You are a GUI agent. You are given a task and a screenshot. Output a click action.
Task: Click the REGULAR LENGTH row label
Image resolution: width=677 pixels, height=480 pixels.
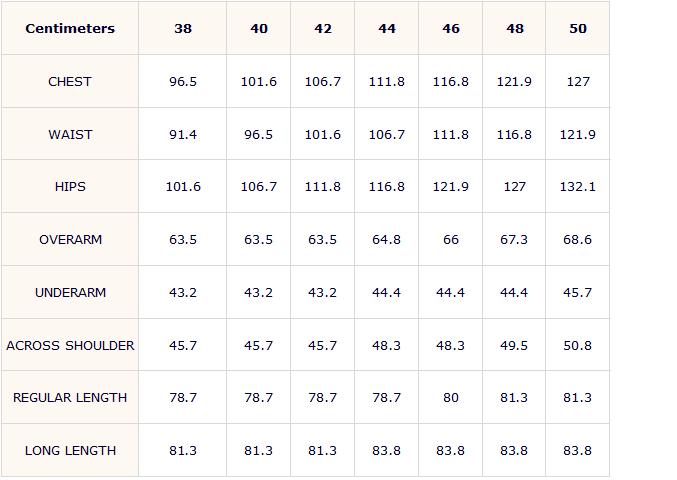pos(70,398)
